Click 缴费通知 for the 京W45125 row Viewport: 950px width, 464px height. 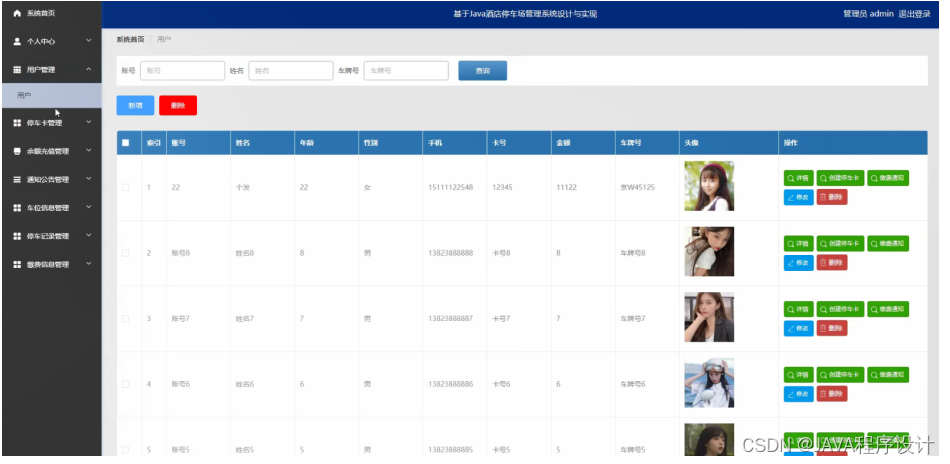coord(888,178)
